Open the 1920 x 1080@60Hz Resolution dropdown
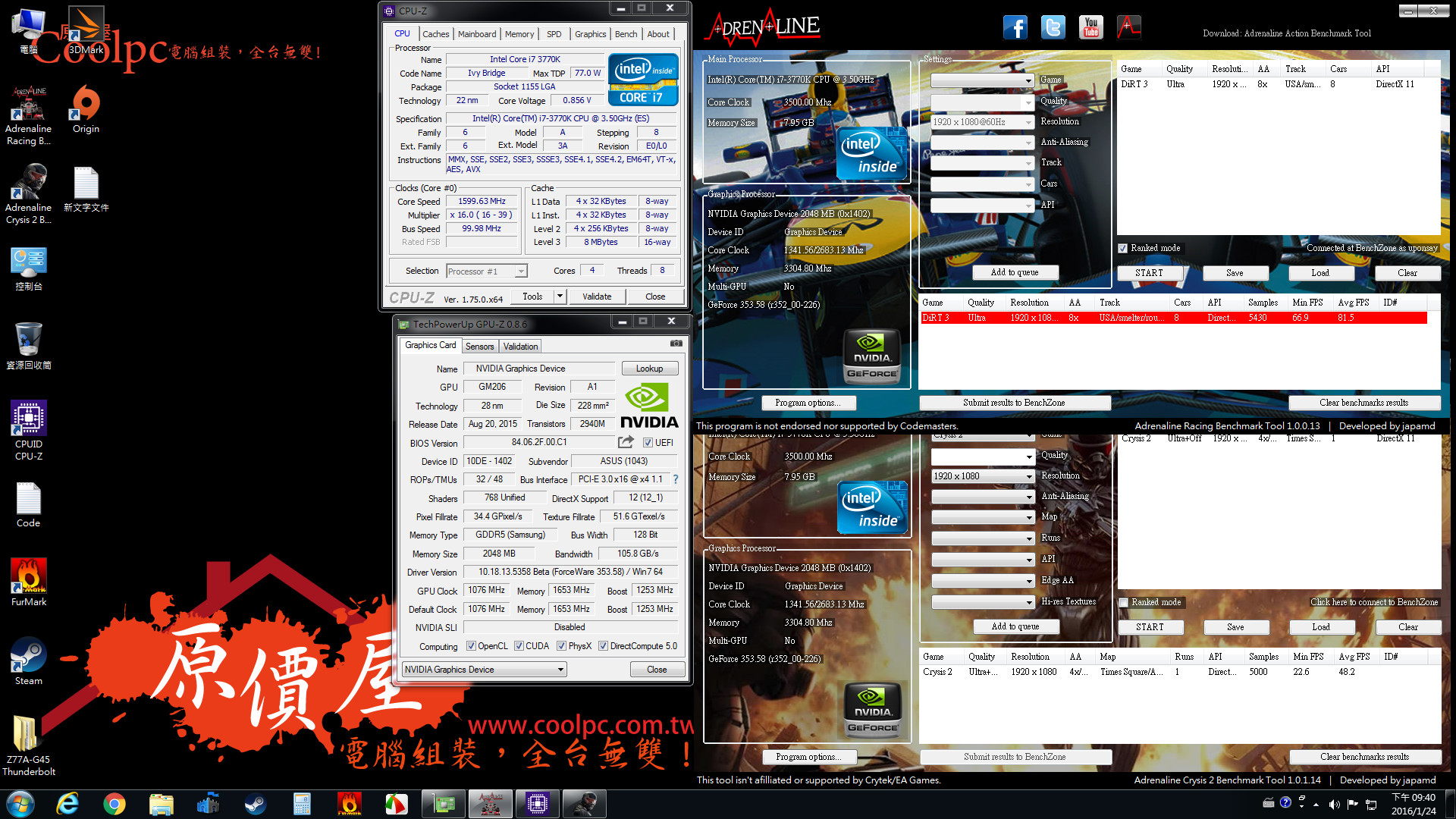The image size is (1456, 819). [982, 122]
